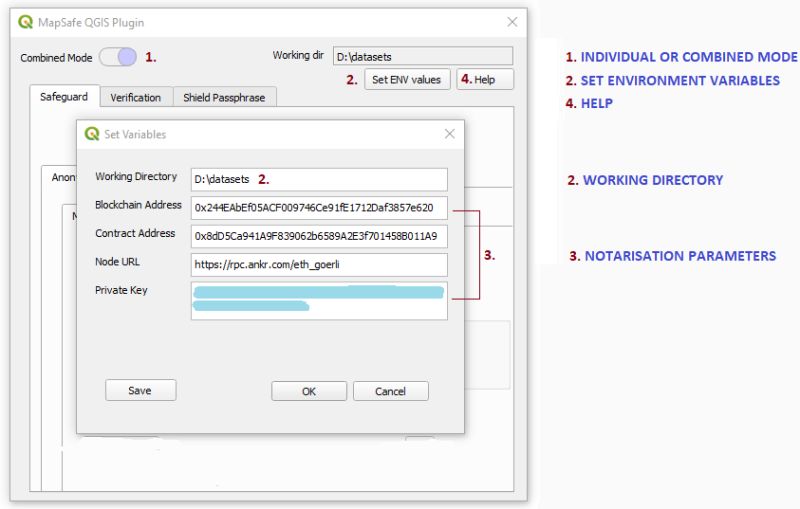800x509 pixels.
Task: Click the Set ENV values button
Action: pyautogui.click(x=407, y=80)
